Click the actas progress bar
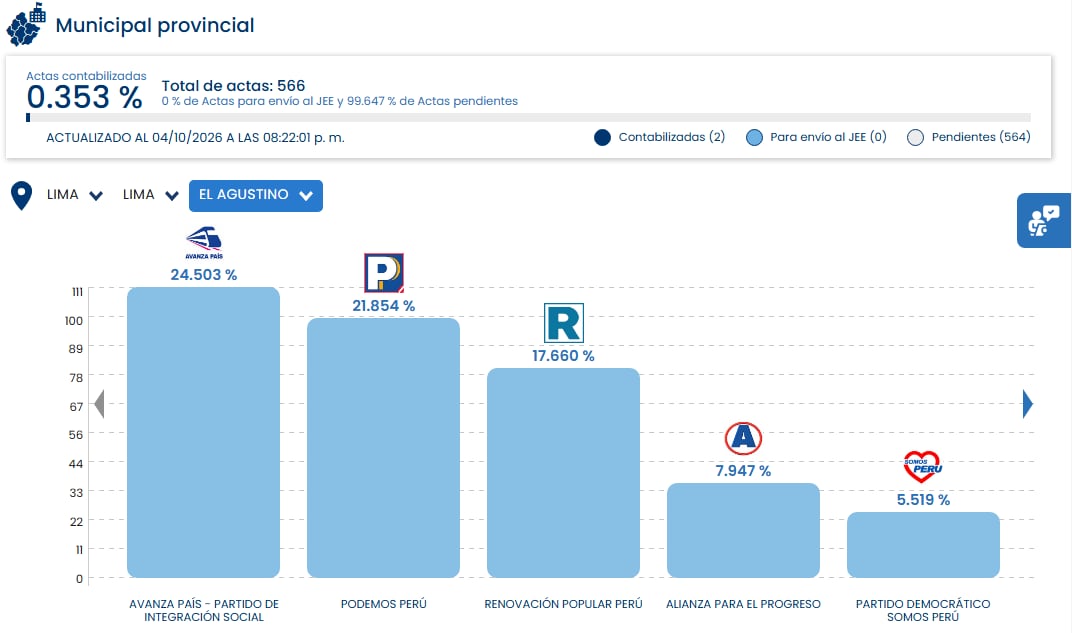1072x633 pixels. click(528, 118)
